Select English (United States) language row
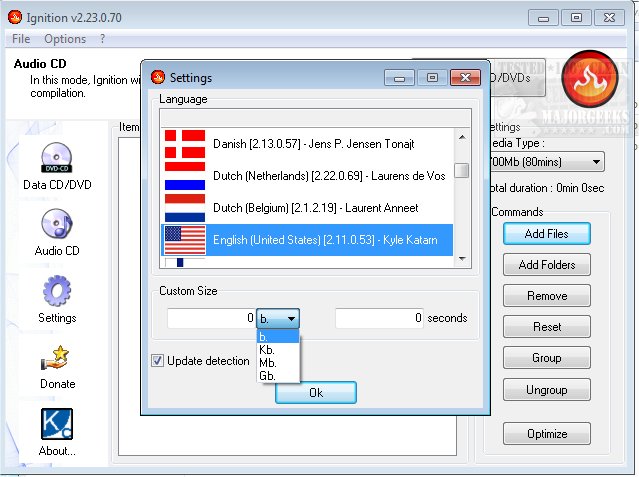 [307, 240]
